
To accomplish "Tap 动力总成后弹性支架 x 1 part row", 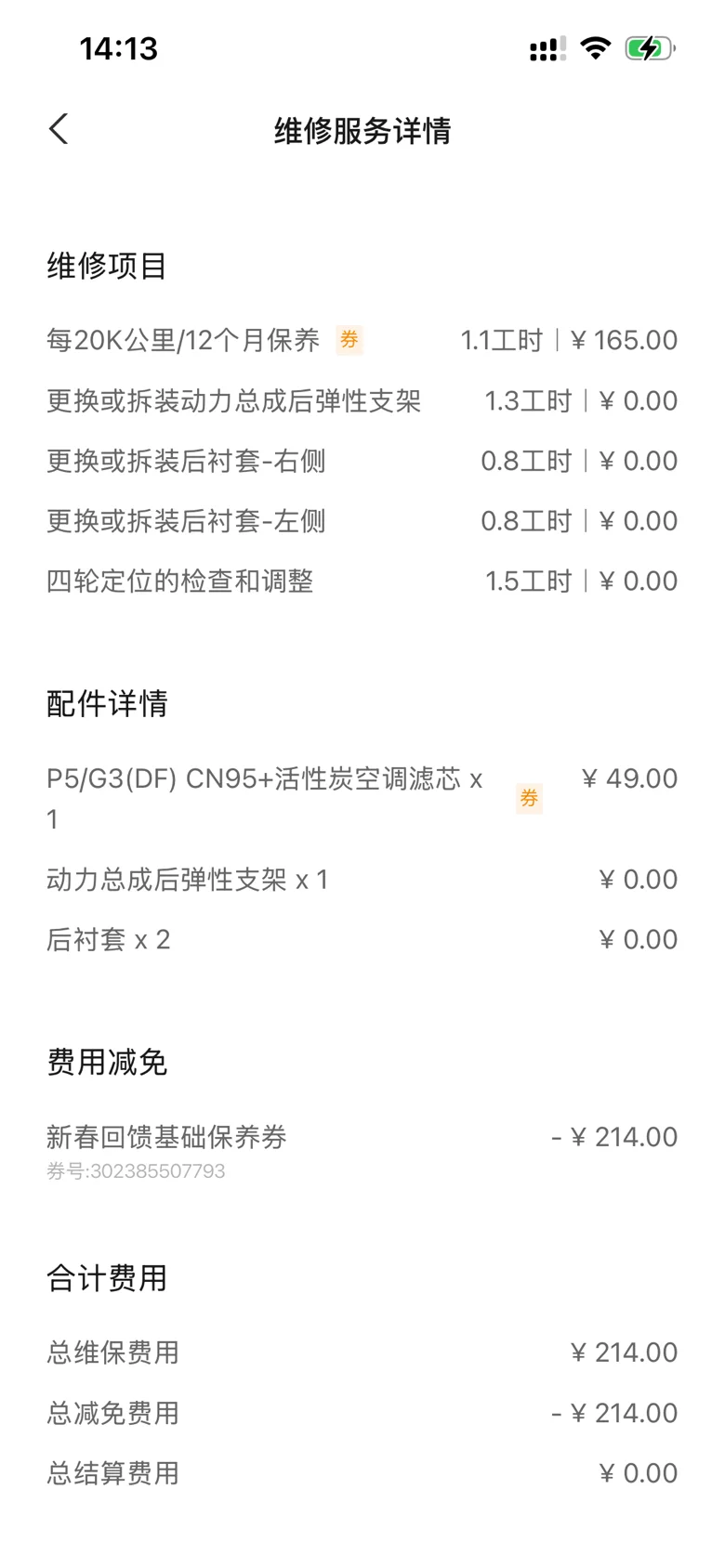I will (x=187, y=880).
